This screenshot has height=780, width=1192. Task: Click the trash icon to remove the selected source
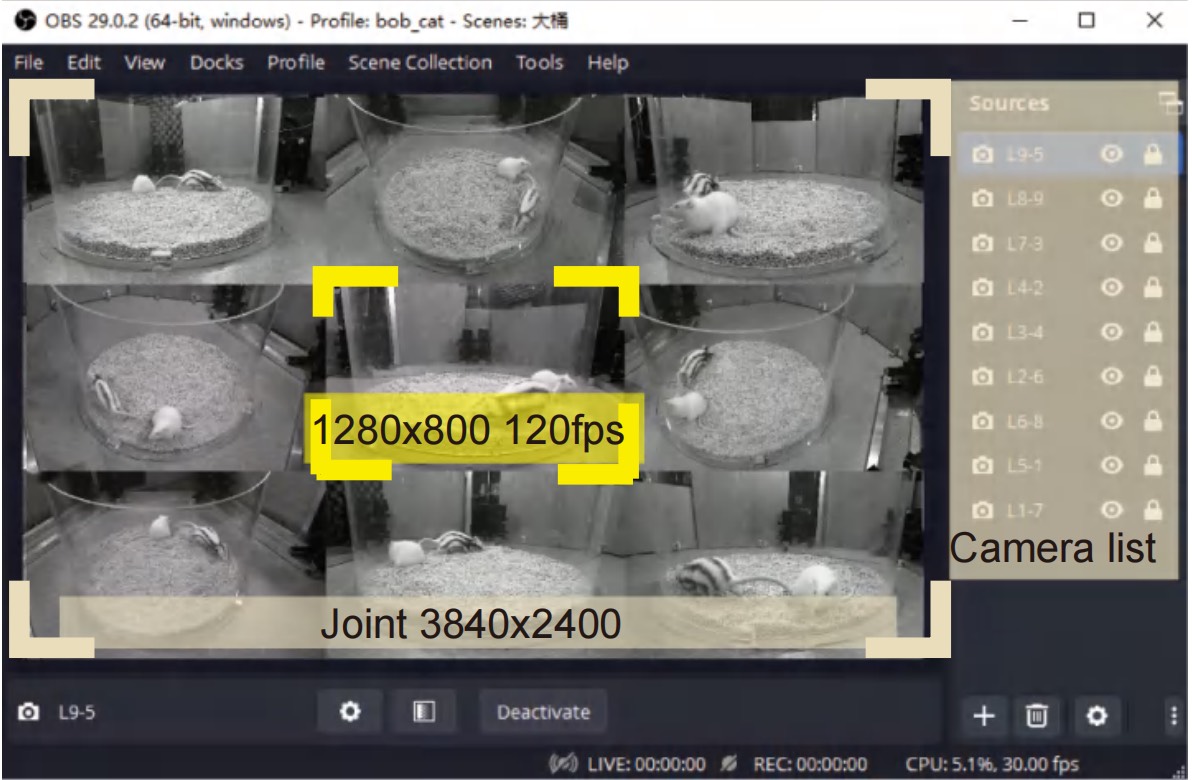pos(1038,715)
